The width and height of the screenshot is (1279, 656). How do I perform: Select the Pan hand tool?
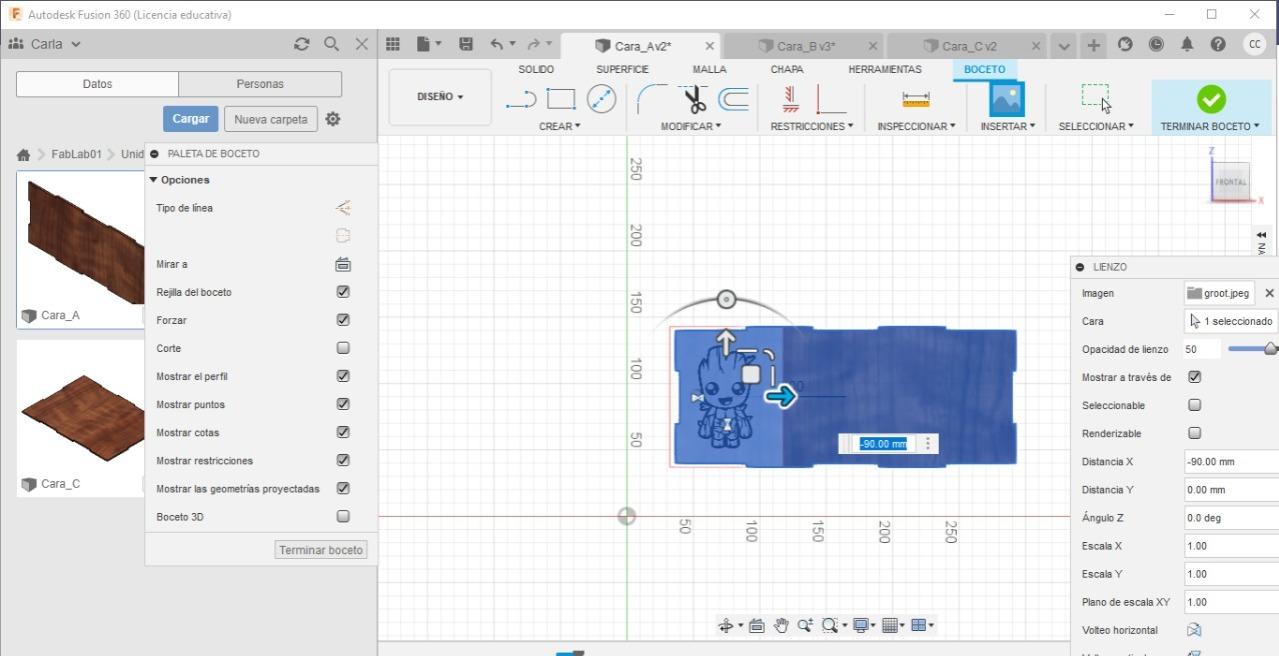tap(781, 625)
